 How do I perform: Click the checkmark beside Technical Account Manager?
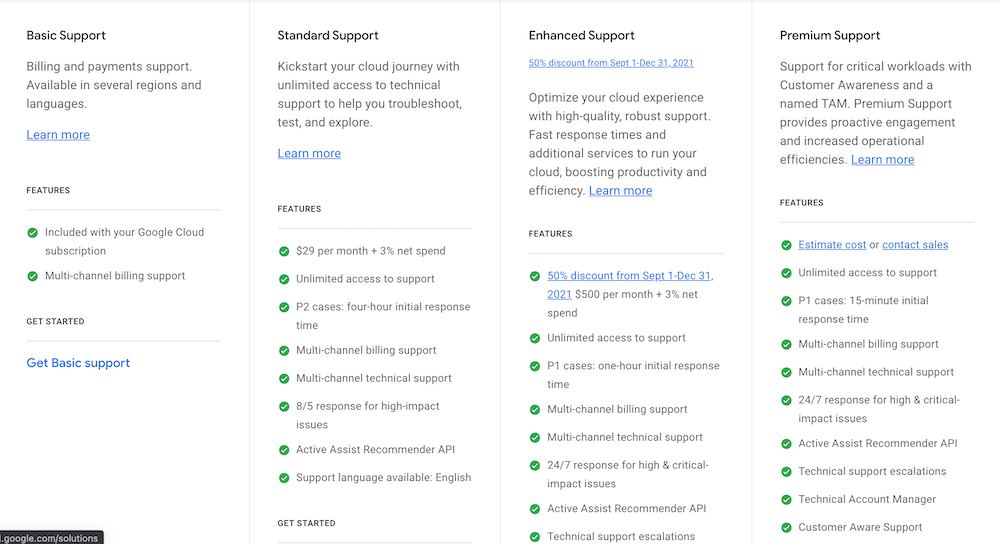pyautogui.click(x=786, y=499)
